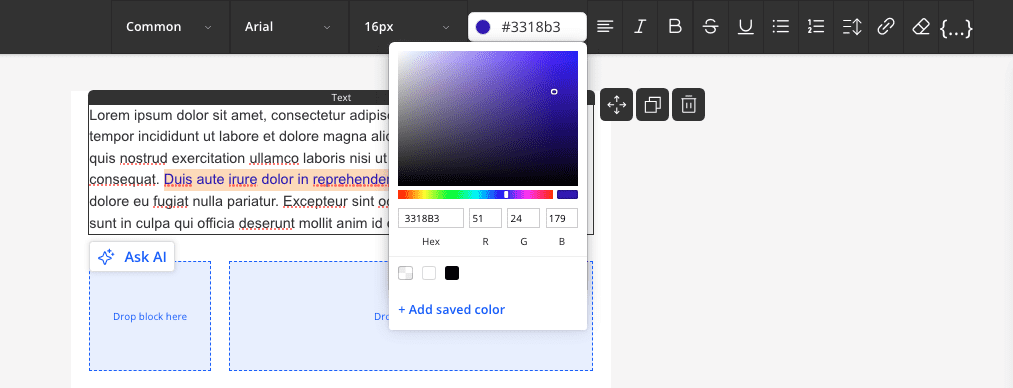Click the rainbow hue slider
The width and height of the screenshot is (1013, 388).
pos(475,194)
